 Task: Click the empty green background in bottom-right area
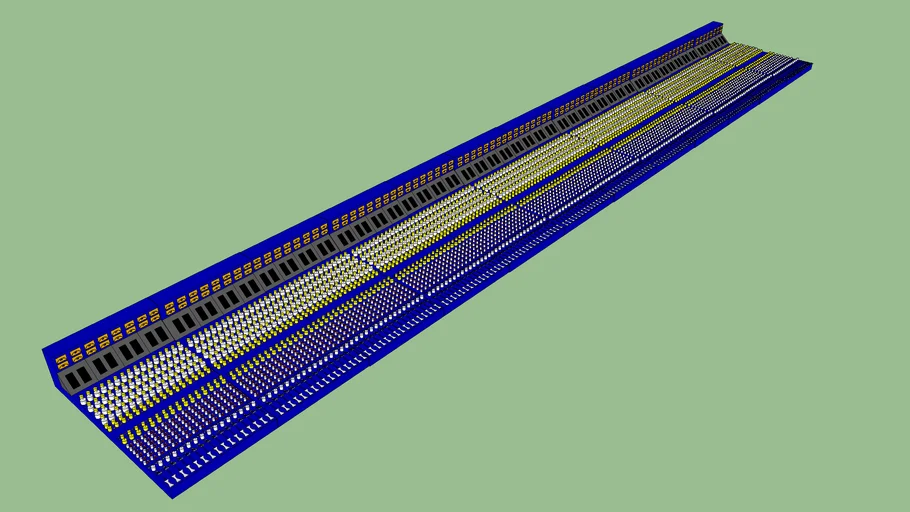coord(750,400)
